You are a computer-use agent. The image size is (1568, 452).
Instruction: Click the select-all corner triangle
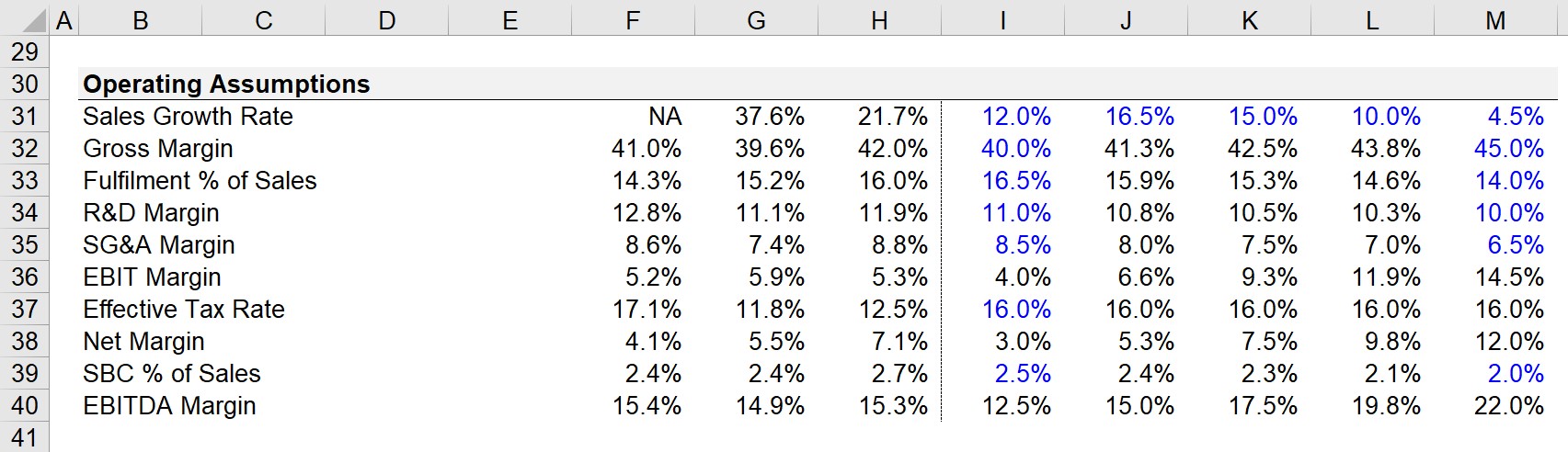tap(25, 19)
